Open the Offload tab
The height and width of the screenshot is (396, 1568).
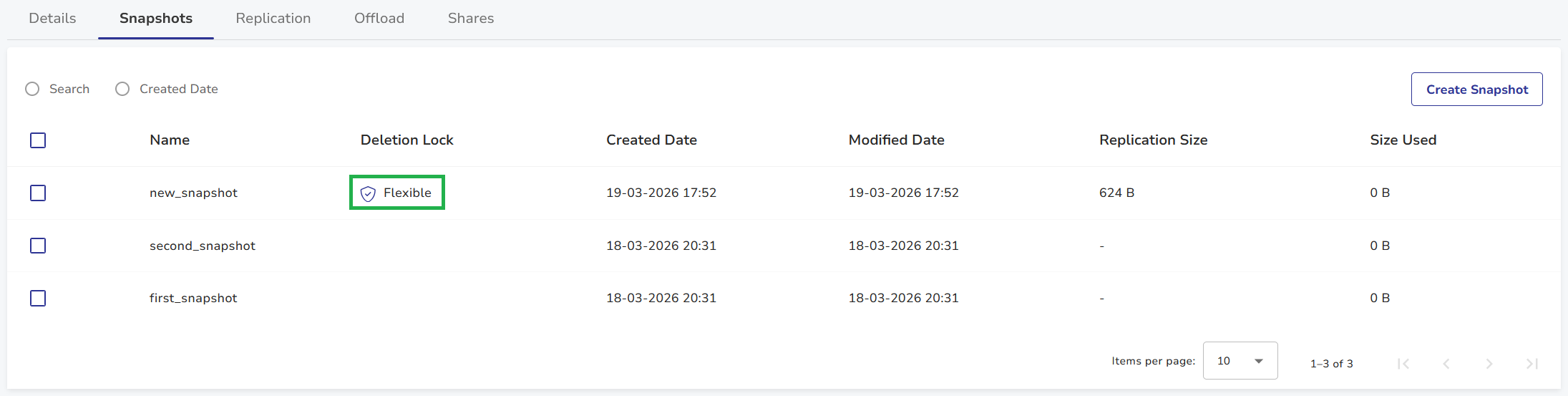[x=379, y=19]
